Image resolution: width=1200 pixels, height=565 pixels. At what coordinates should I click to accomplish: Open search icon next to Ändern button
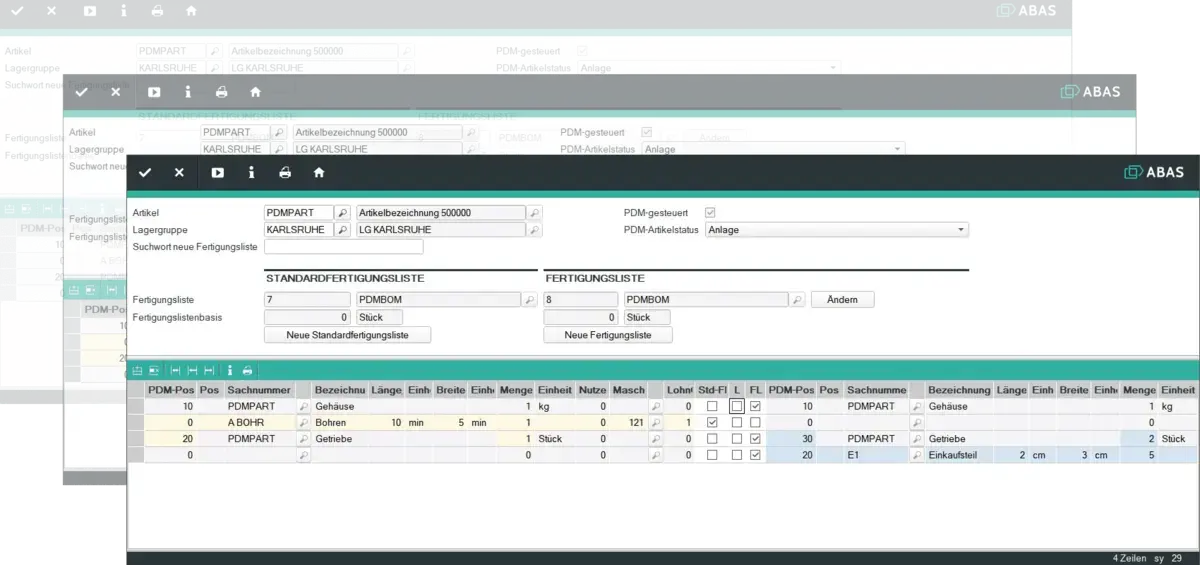click(797, 299)
